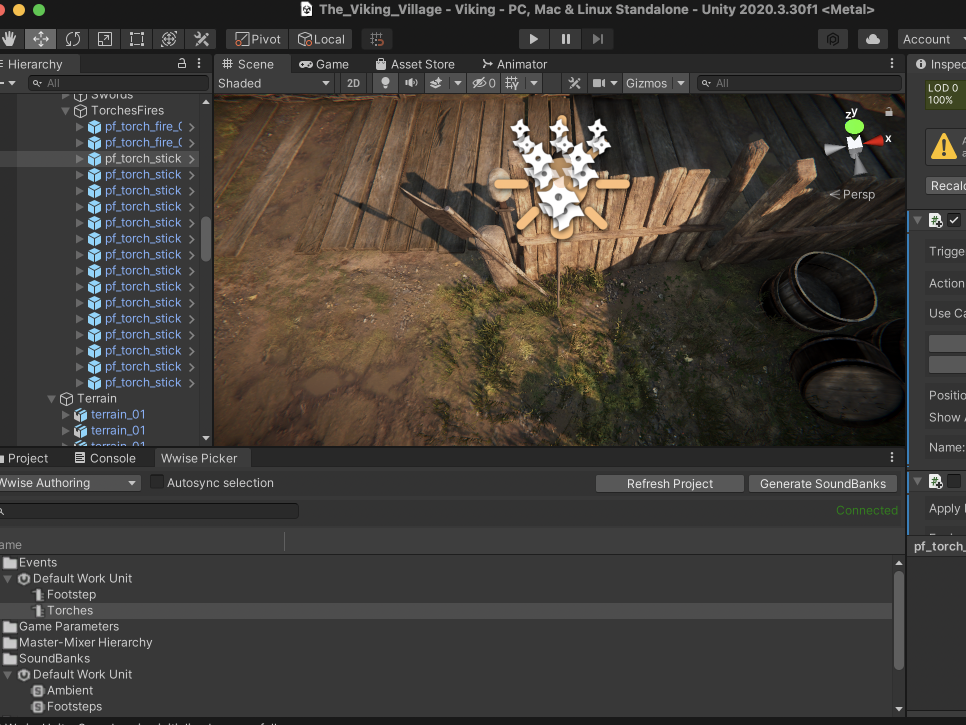The width and height of the screenshot is (966, 725).
Task: Open Gizmos dropdown arrow
Action: (x=681, y=83)
